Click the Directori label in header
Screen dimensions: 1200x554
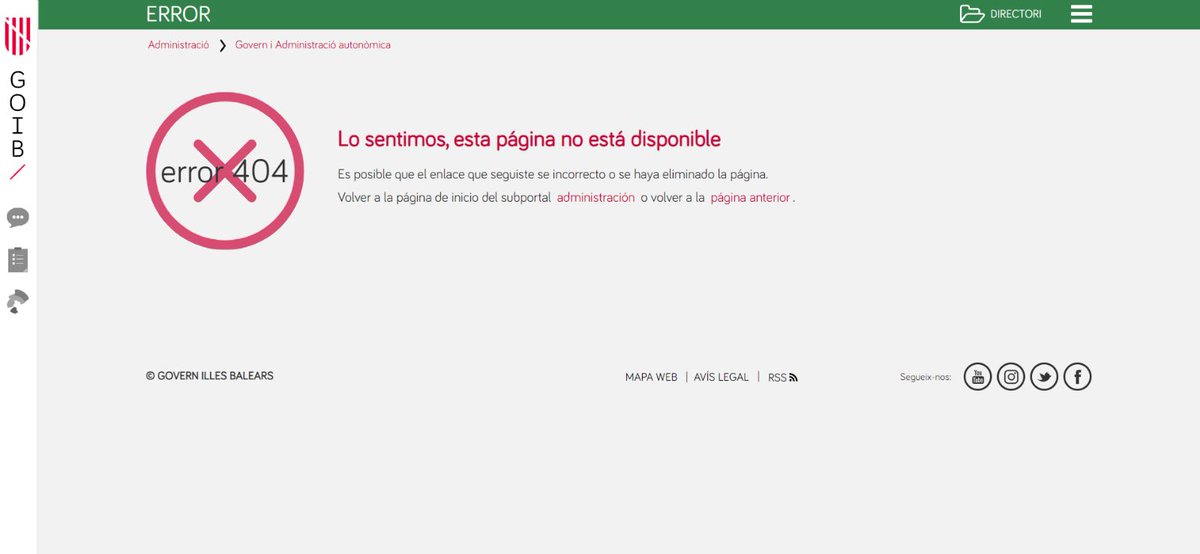1016,14
